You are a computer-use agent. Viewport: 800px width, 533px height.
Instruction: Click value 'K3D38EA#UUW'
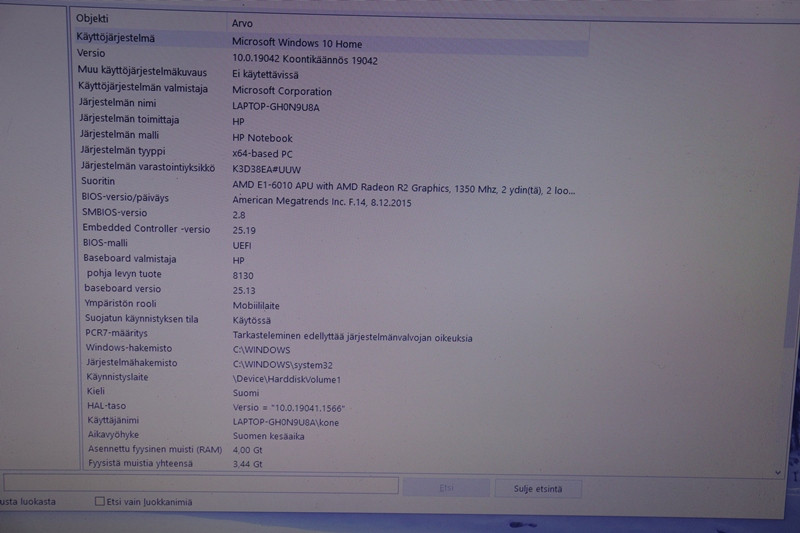[266, 169]
